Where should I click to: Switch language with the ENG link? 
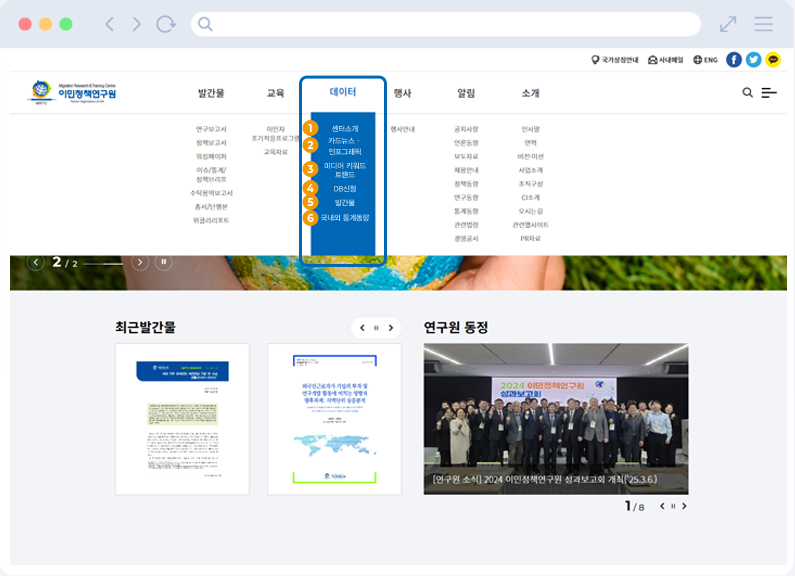coord(705,60)
